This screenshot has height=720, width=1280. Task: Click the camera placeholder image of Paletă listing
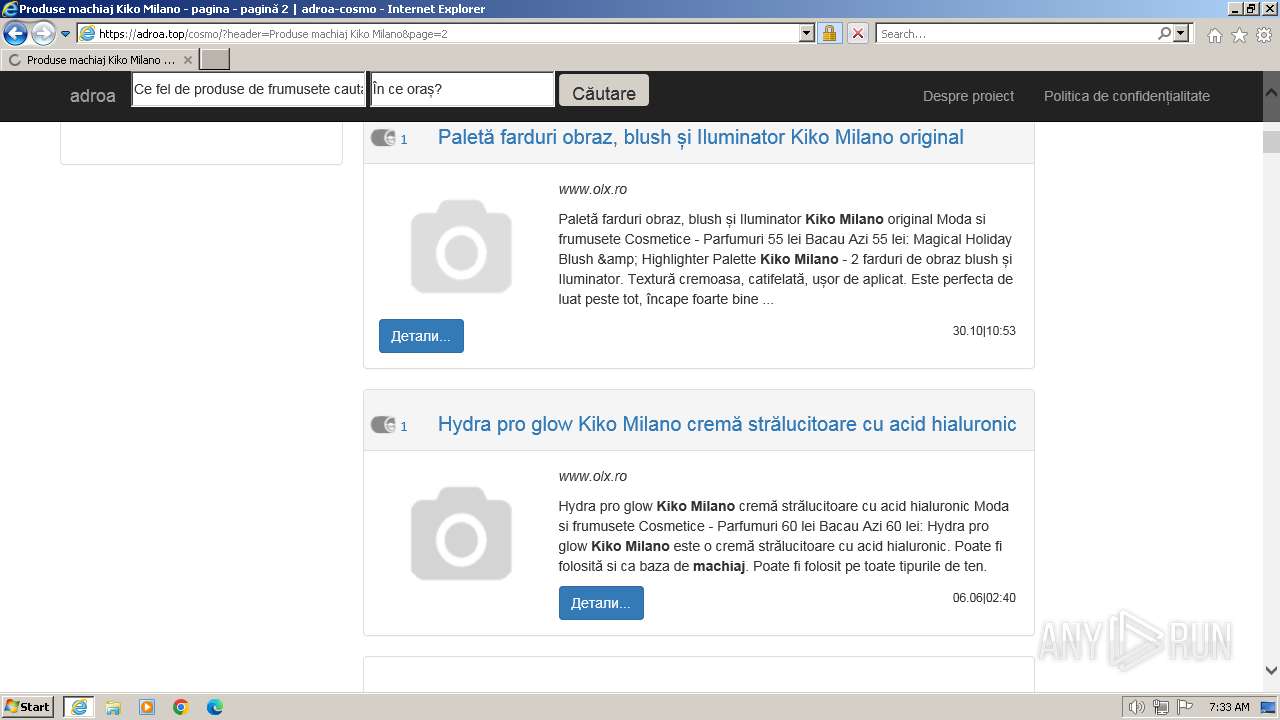461,246
